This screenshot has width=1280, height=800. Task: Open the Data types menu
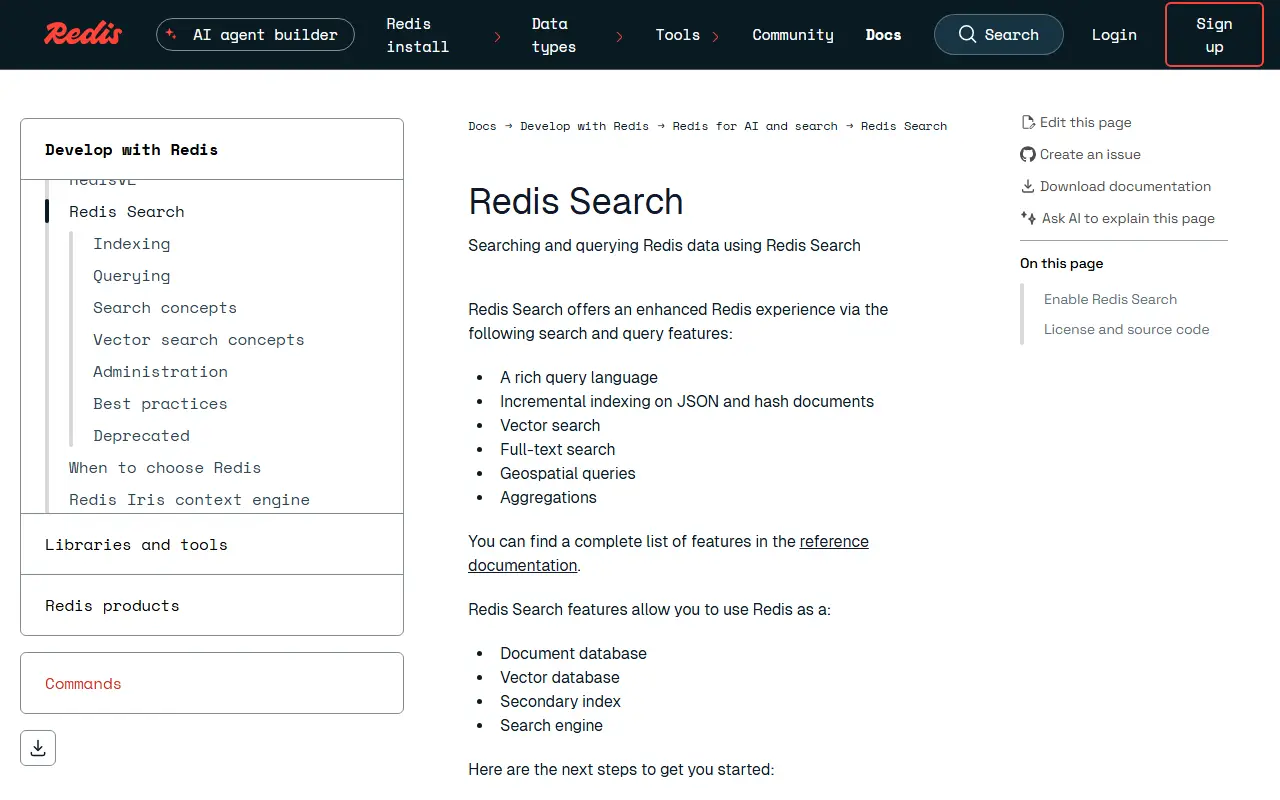tap(554, 35)
